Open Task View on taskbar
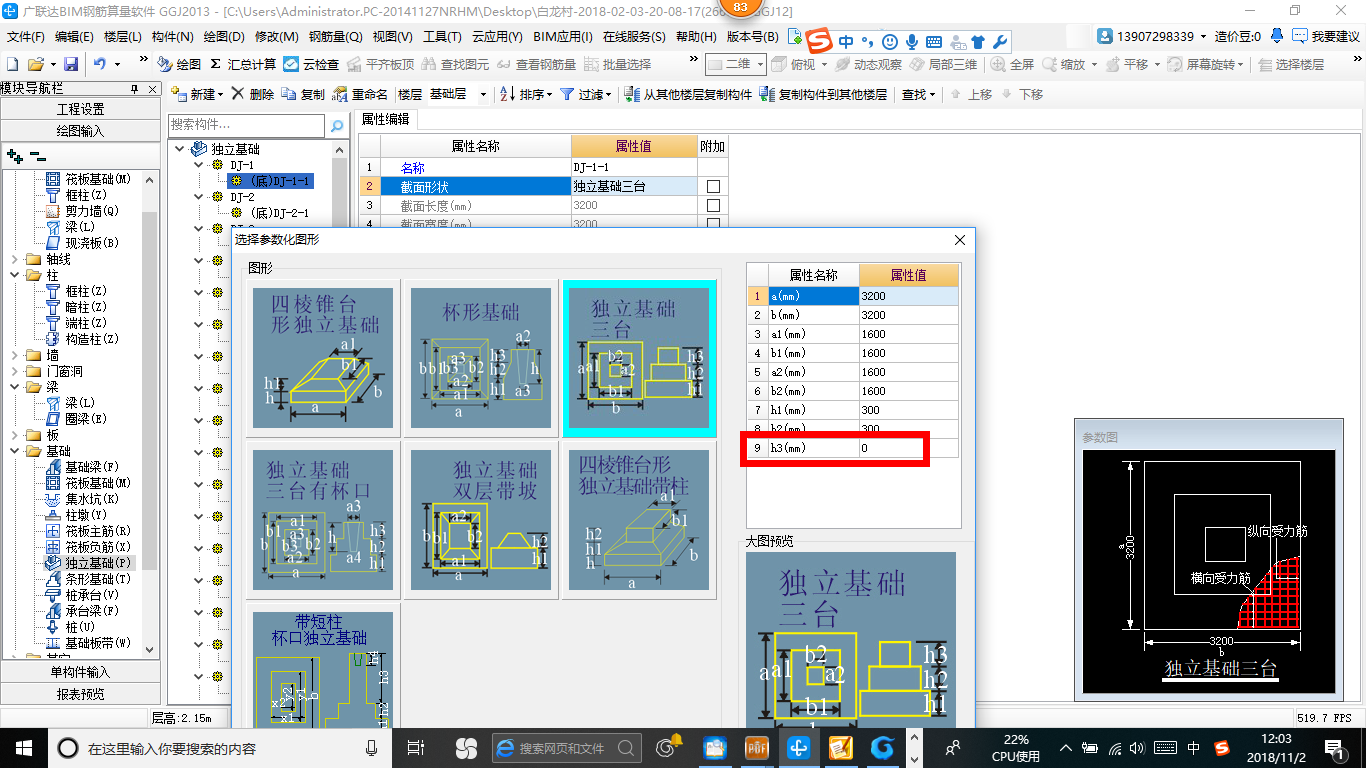The width and height of the screenshot is (1366, 768). click(417, 747)
